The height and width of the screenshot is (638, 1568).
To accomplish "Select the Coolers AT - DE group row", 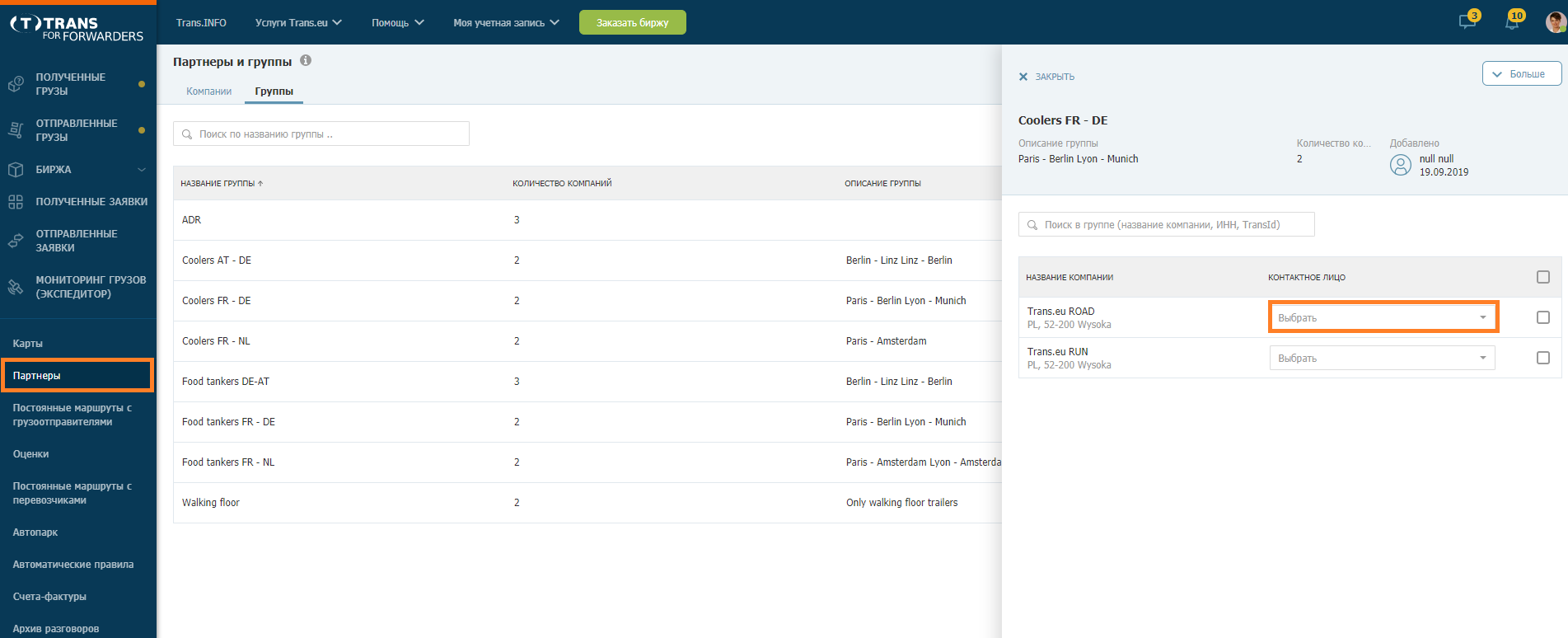I will tap(587, 260).
